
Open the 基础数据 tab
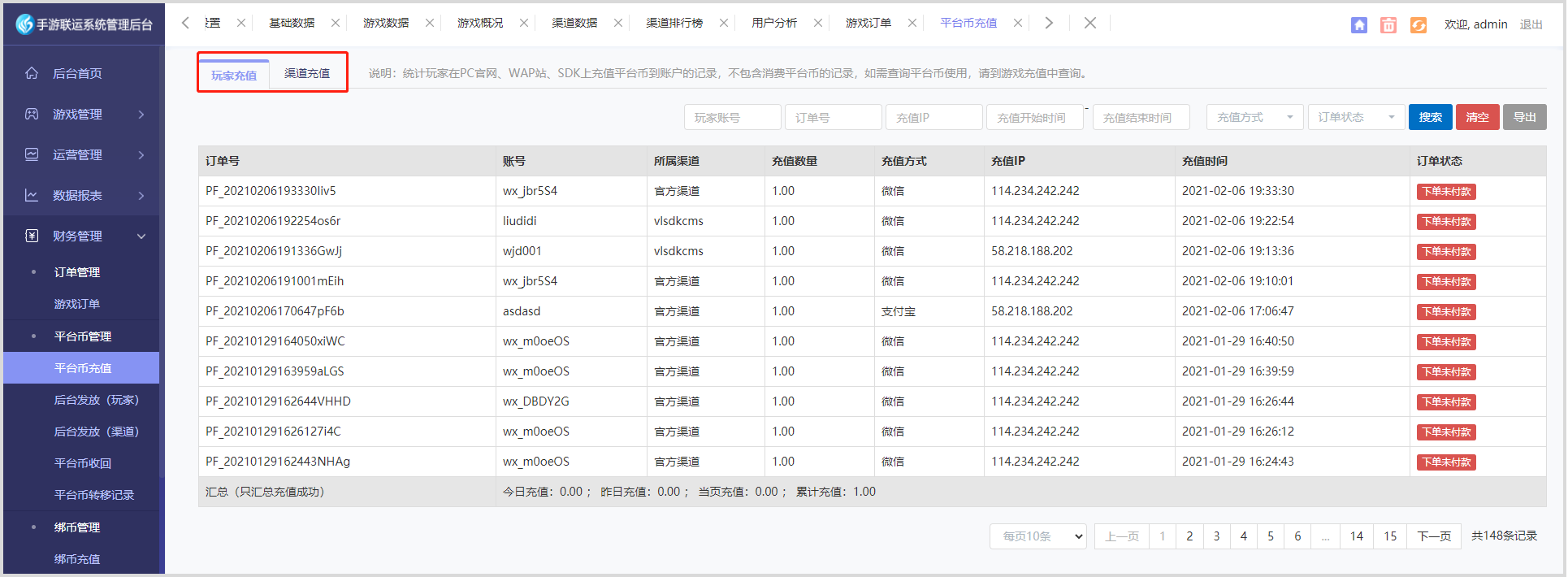pyautogui.click(x=292, y=23)
